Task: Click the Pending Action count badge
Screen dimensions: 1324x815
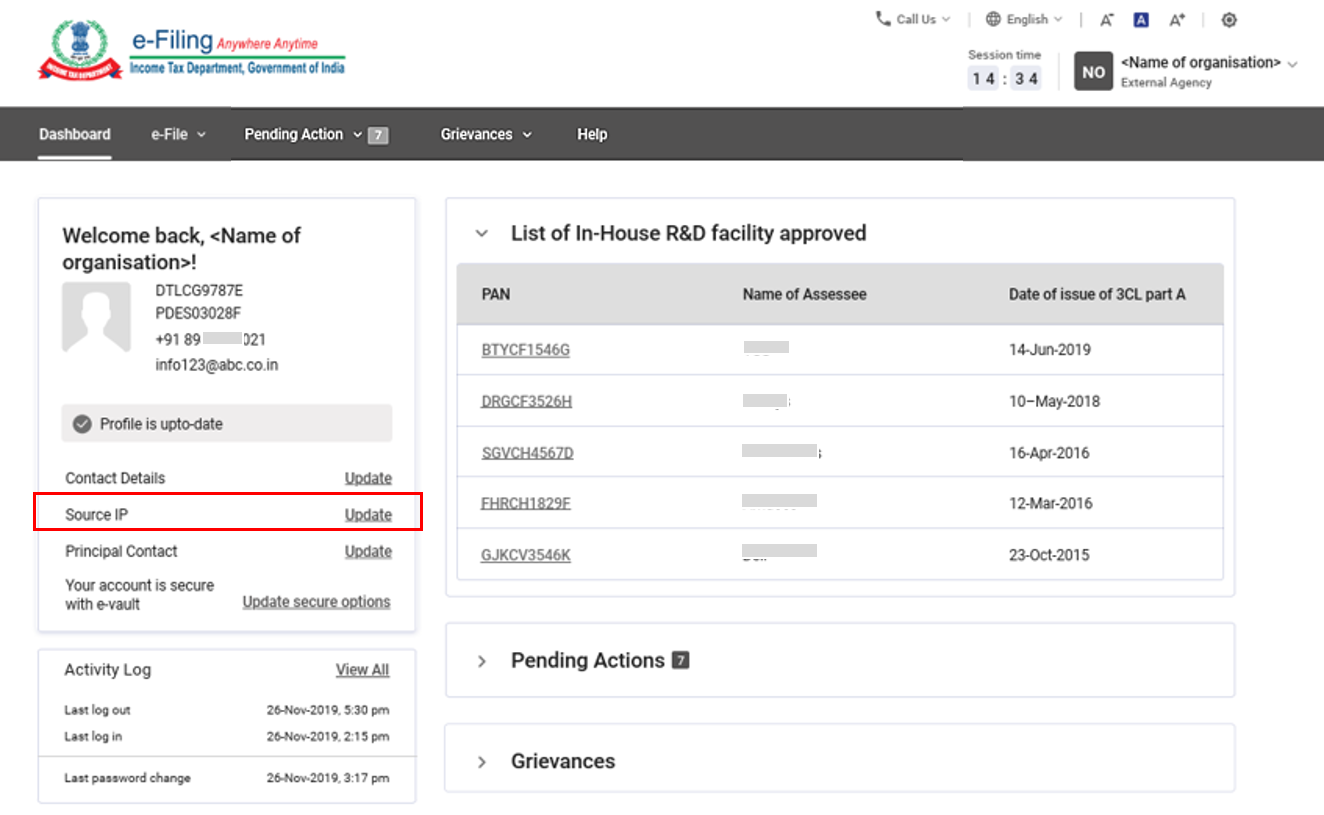Action: [x=377, y=135]
